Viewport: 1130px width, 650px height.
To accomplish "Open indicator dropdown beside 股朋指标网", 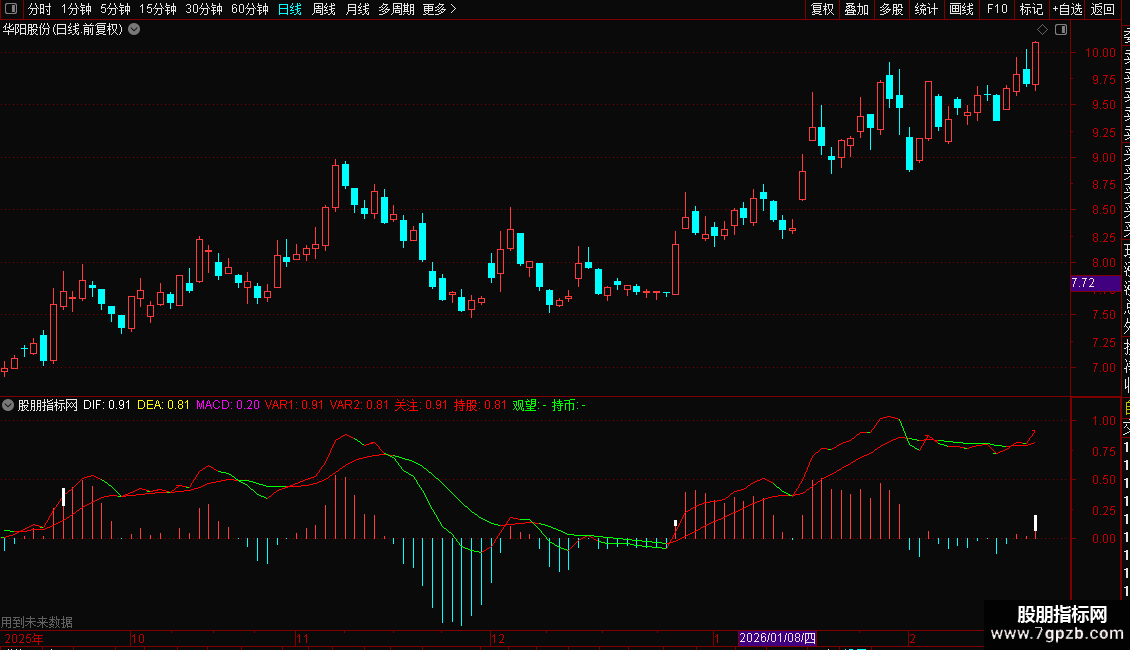I will click(x=8, y=405).
